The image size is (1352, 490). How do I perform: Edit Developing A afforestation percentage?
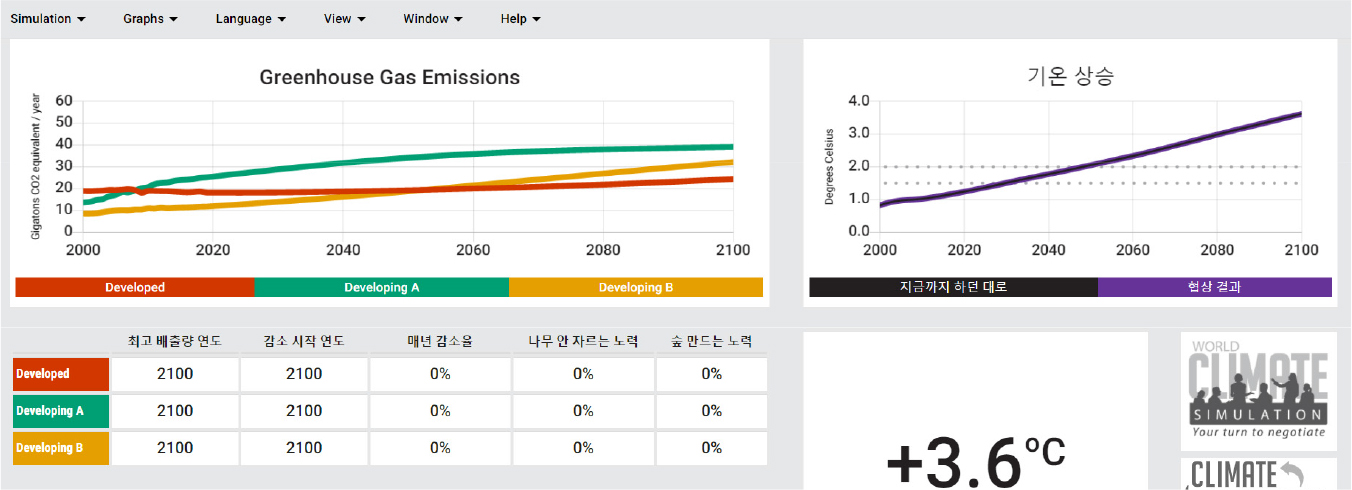tap(711, 411)
